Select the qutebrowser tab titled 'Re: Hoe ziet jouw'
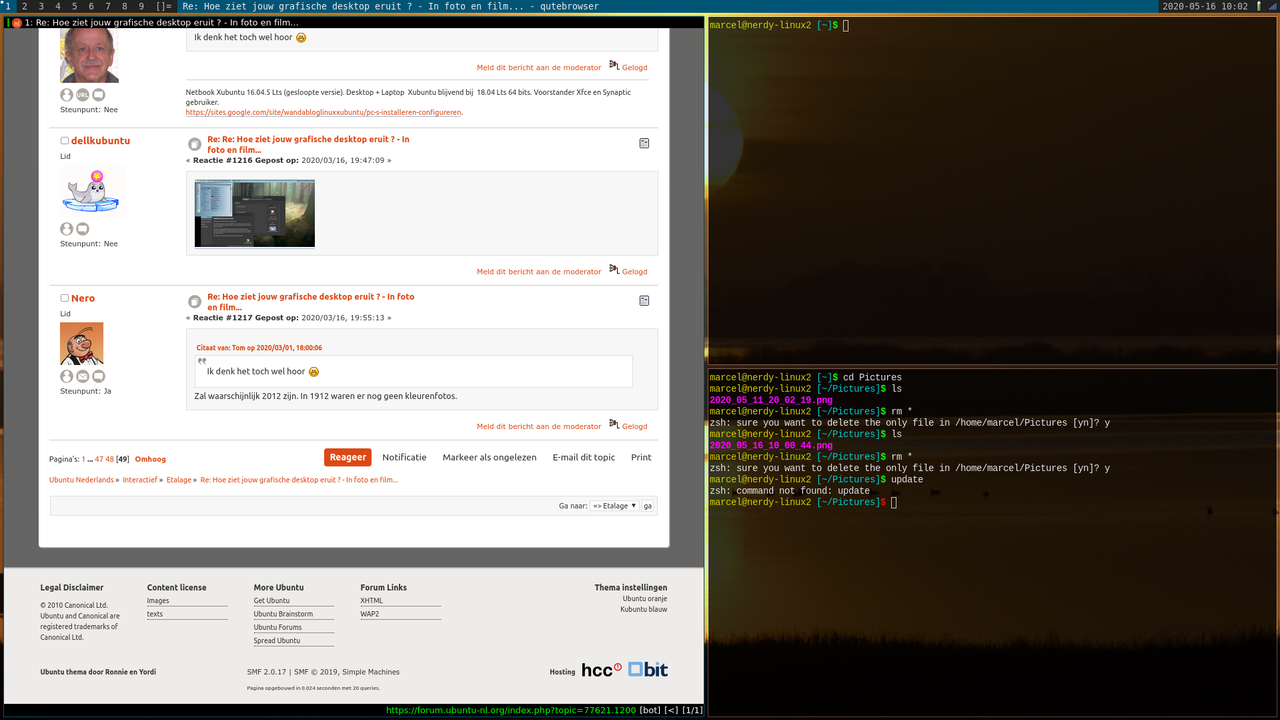The width and height of the screenshot is (1280, 720). [354, 22]
